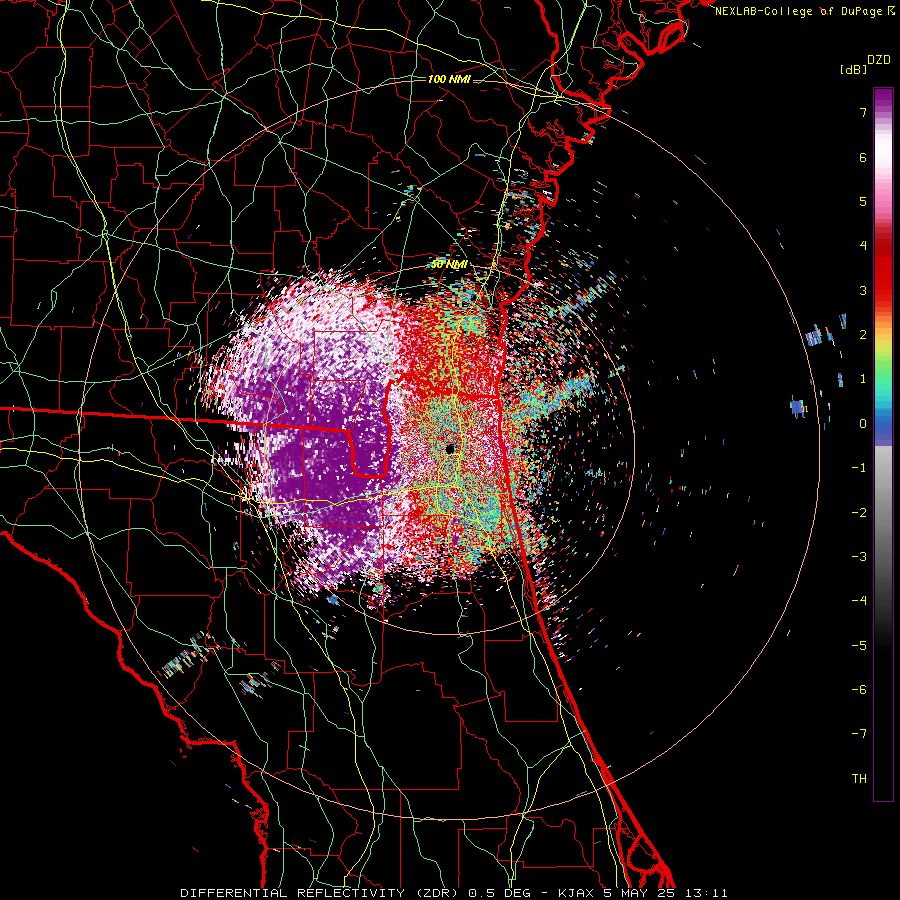Click the '1' value on the color scale
900x900 pixels.
coord(863,379)
